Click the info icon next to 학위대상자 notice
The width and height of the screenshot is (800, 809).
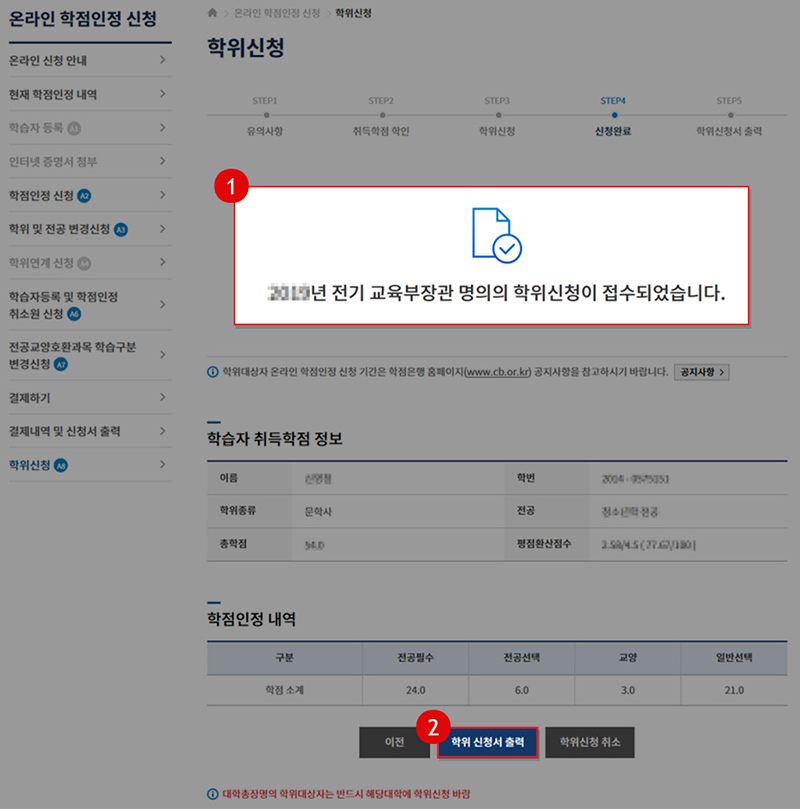212,373
